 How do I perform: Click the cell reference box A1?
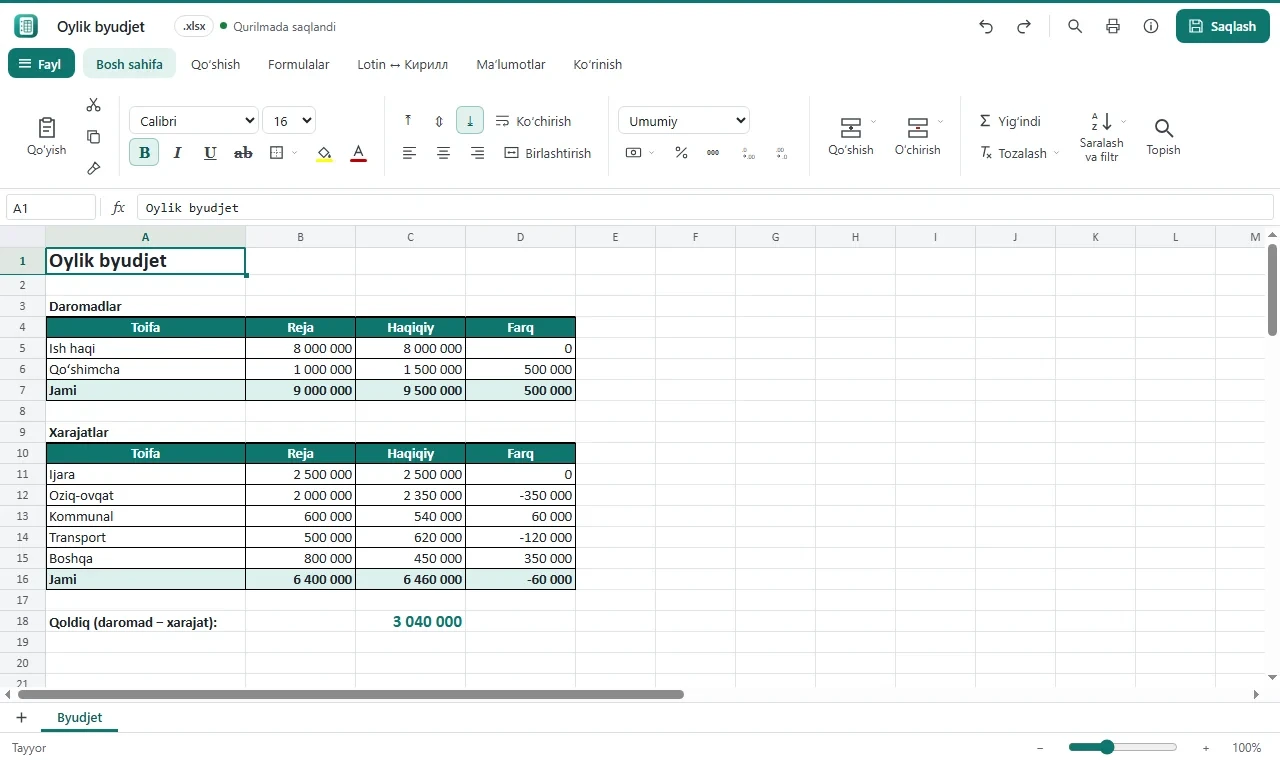51,208
